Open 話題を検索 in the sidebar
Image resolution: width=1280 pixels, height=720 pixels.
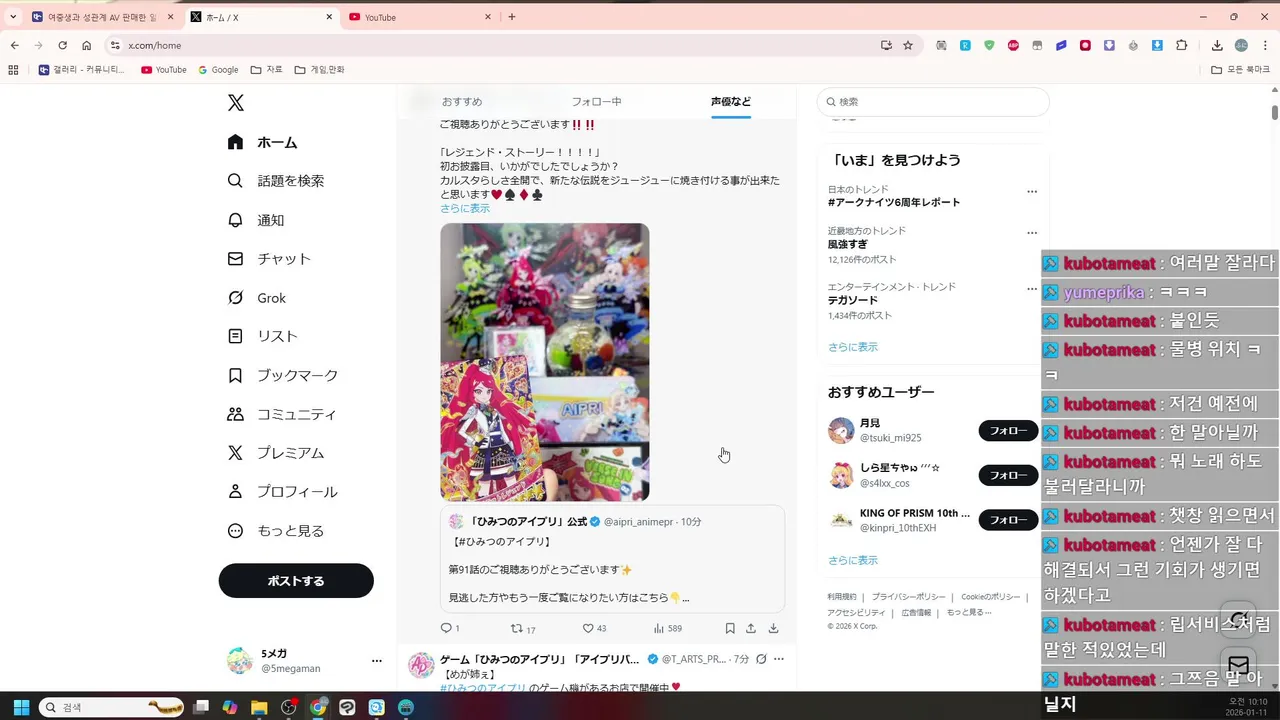tap(275, 181)
